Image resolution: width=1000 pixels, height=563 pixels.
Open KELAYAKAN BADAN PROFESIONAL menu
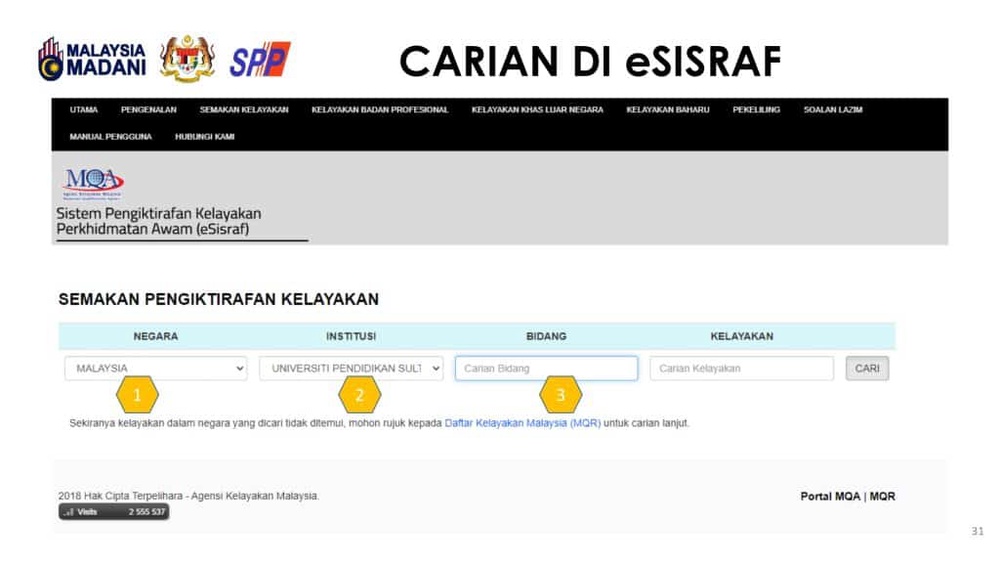tap(379, 110)
